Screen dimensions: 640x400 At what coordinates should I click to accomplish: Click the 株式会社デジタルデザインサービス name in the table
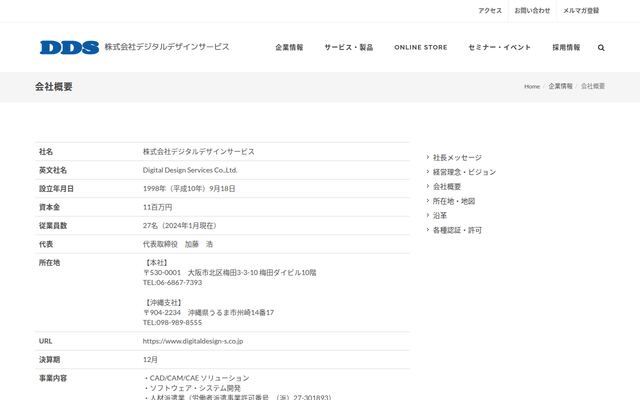pyautogui.click(x=198, y=151)
